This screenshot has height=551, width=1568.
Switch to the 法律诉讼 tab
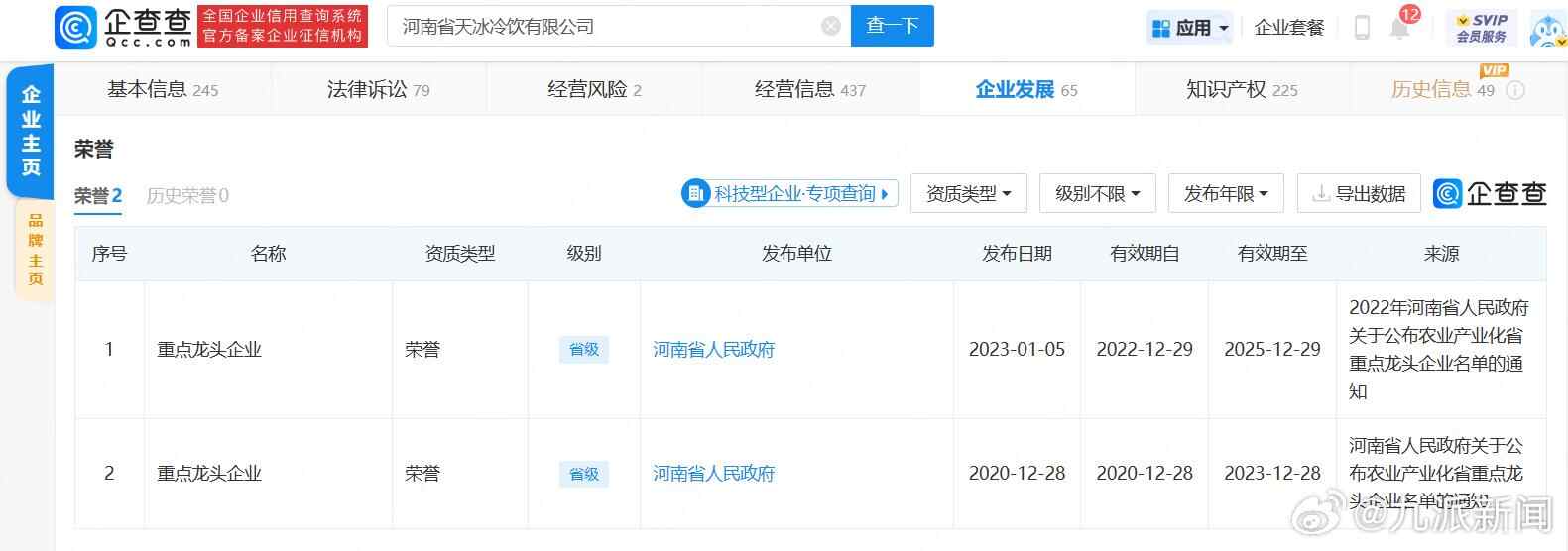coord(378,90)
